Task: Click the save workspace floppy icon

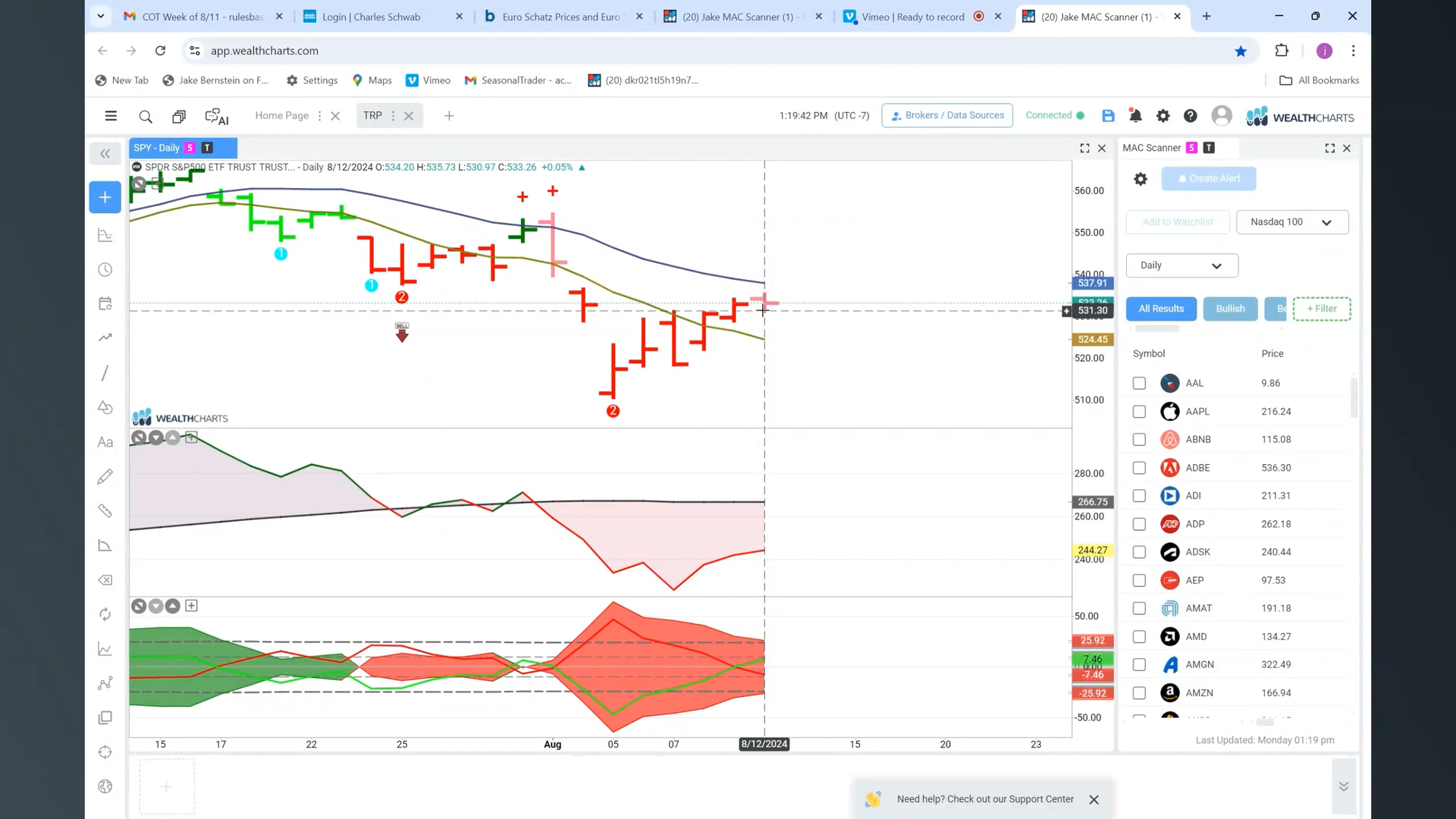Action: click(1108, 116)
